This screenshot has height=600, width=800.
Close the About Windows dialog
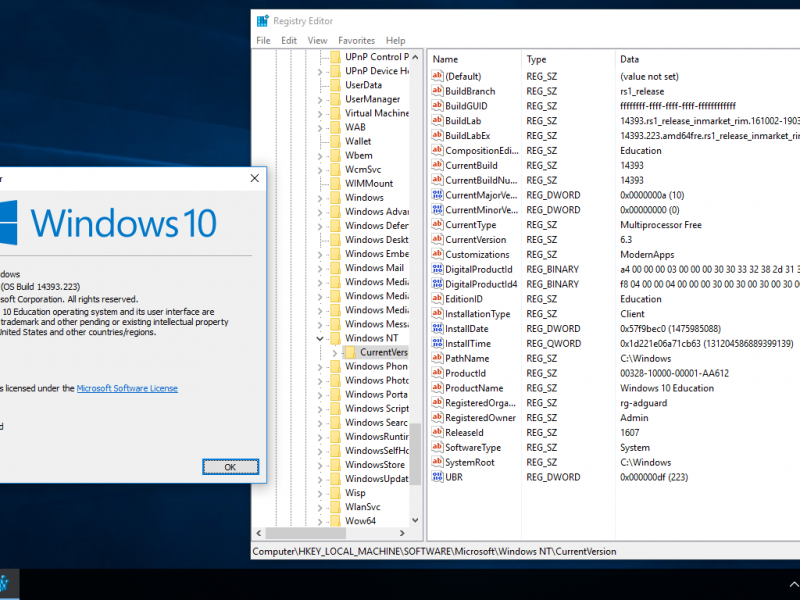(255, 178)
